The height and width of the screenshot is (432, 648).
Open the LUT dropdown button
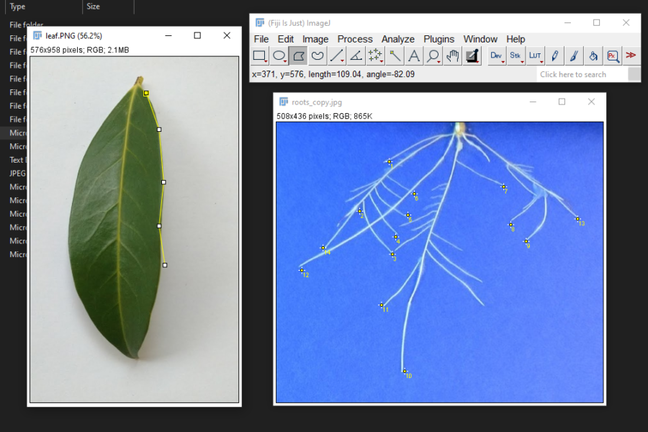535,57
